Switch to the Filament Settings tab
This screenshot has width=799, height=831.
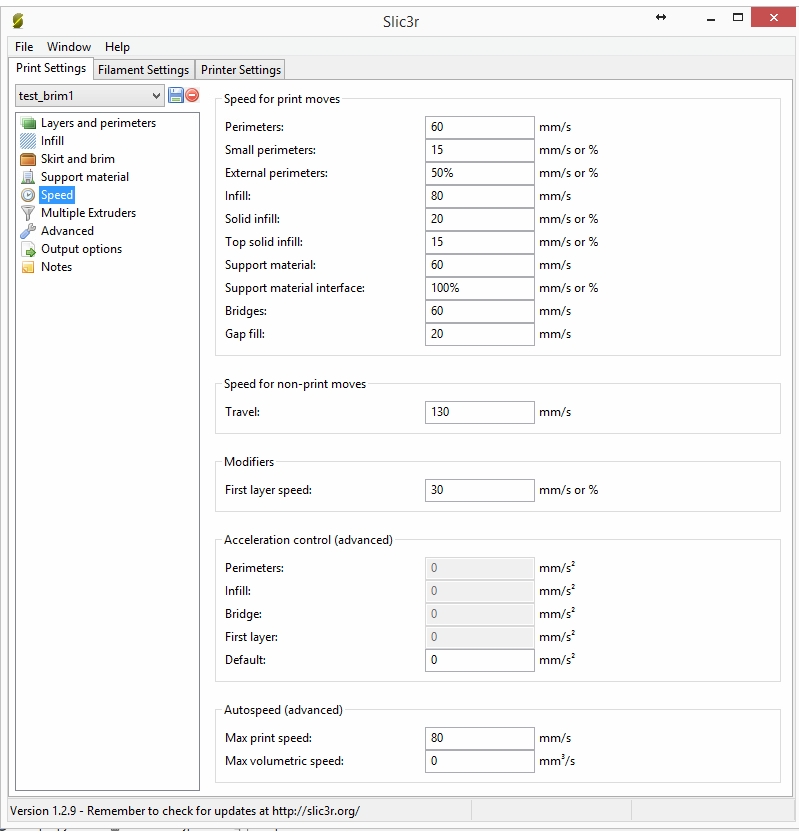[143, 70]
